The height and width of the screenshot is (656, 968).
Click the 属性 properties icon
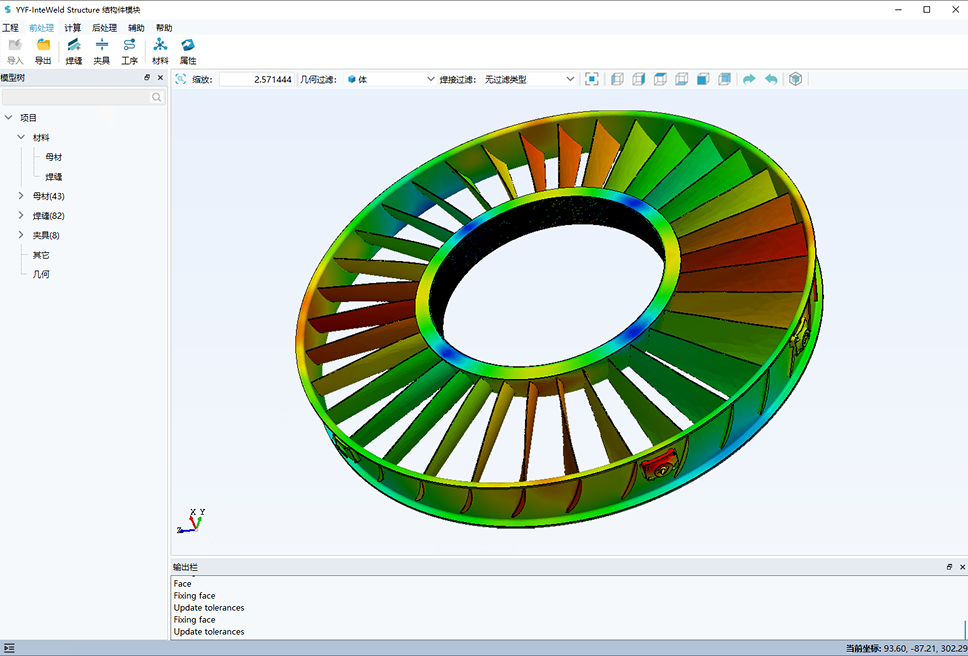click(188, 45)
